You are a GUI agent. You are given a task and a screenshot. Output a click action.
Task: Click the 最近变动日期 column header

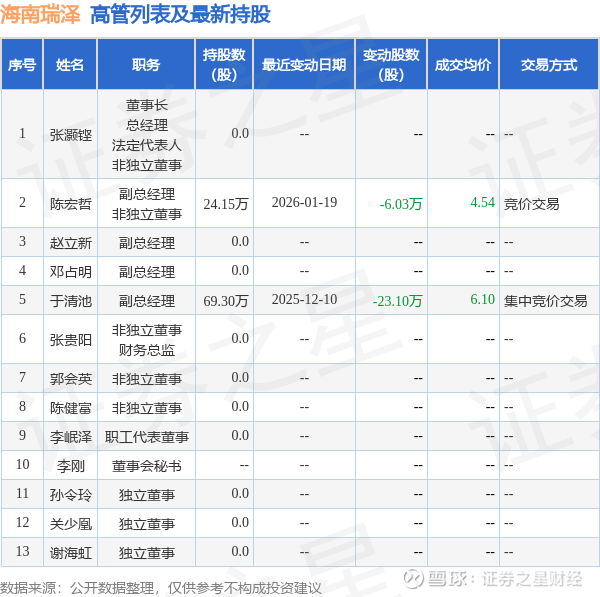click(x=304, y=65)
